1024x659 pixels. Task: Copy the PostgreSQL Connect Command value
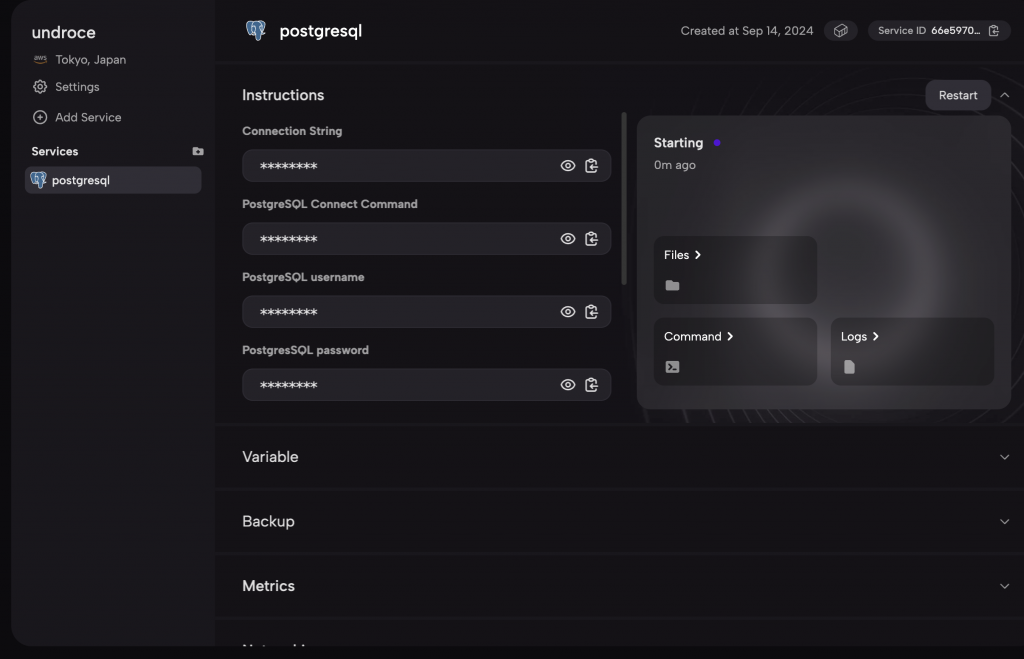[x=591, y=239]
